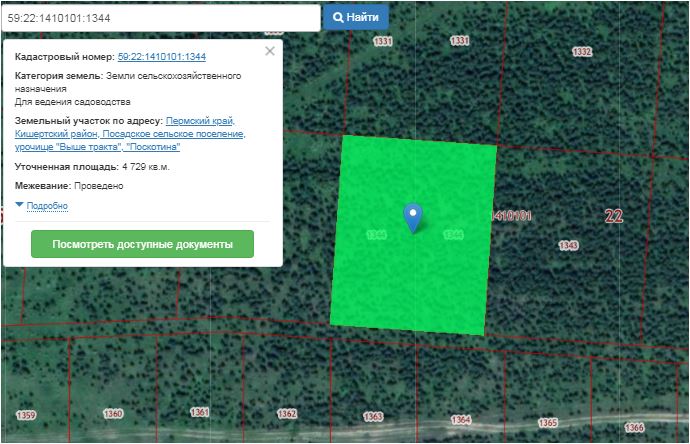Select parcel 1343 on the map
The width and height of the screenshot is (690, 444).
[x=568, y=245]
